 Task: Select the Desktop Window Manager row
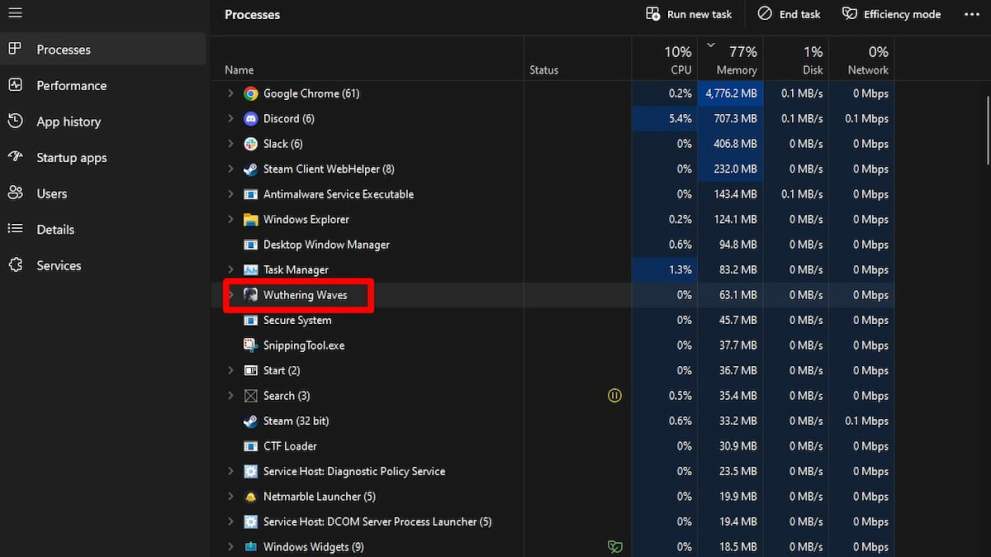[554, 245]
